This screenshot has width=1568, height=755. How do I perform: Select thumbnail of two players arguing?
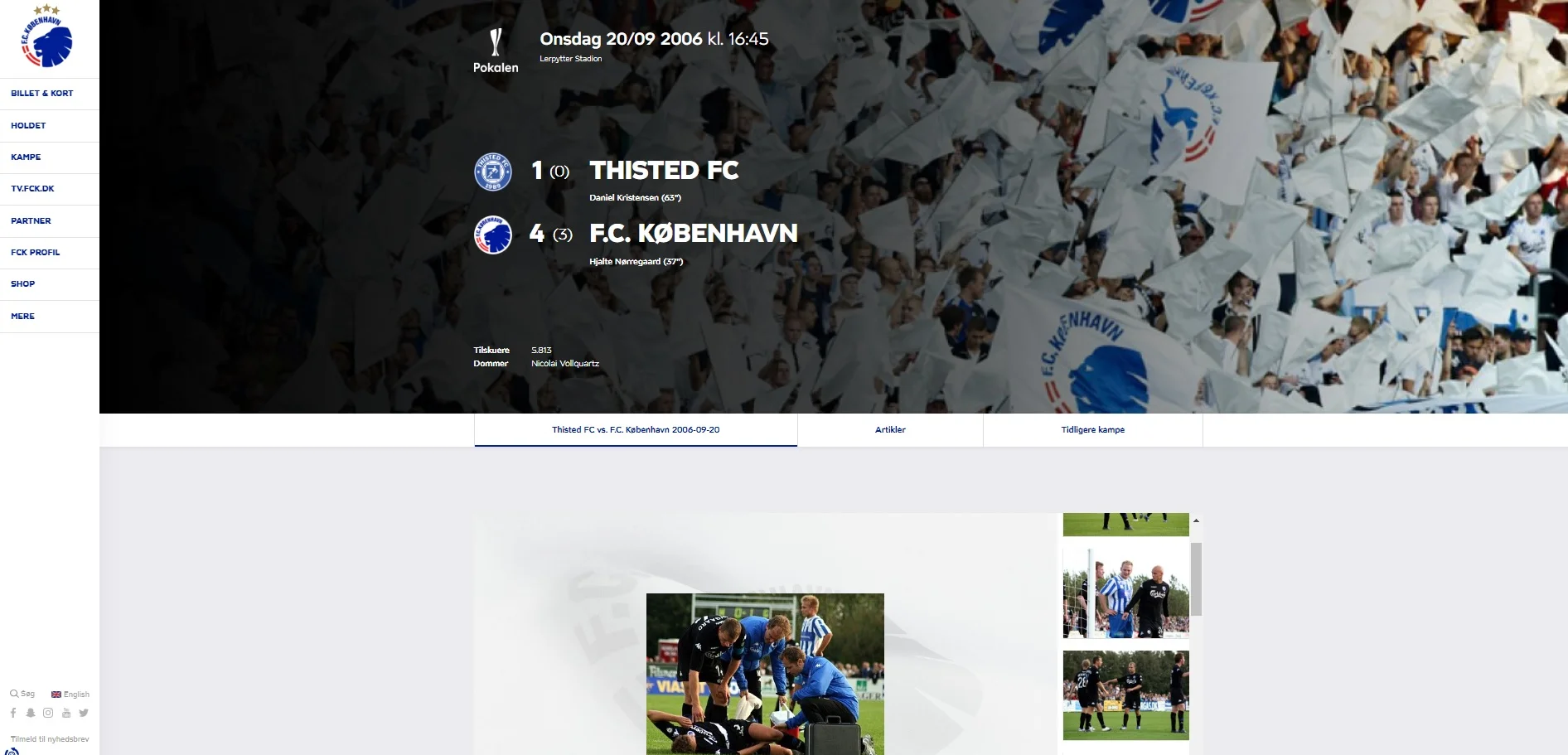[1126, 593]
